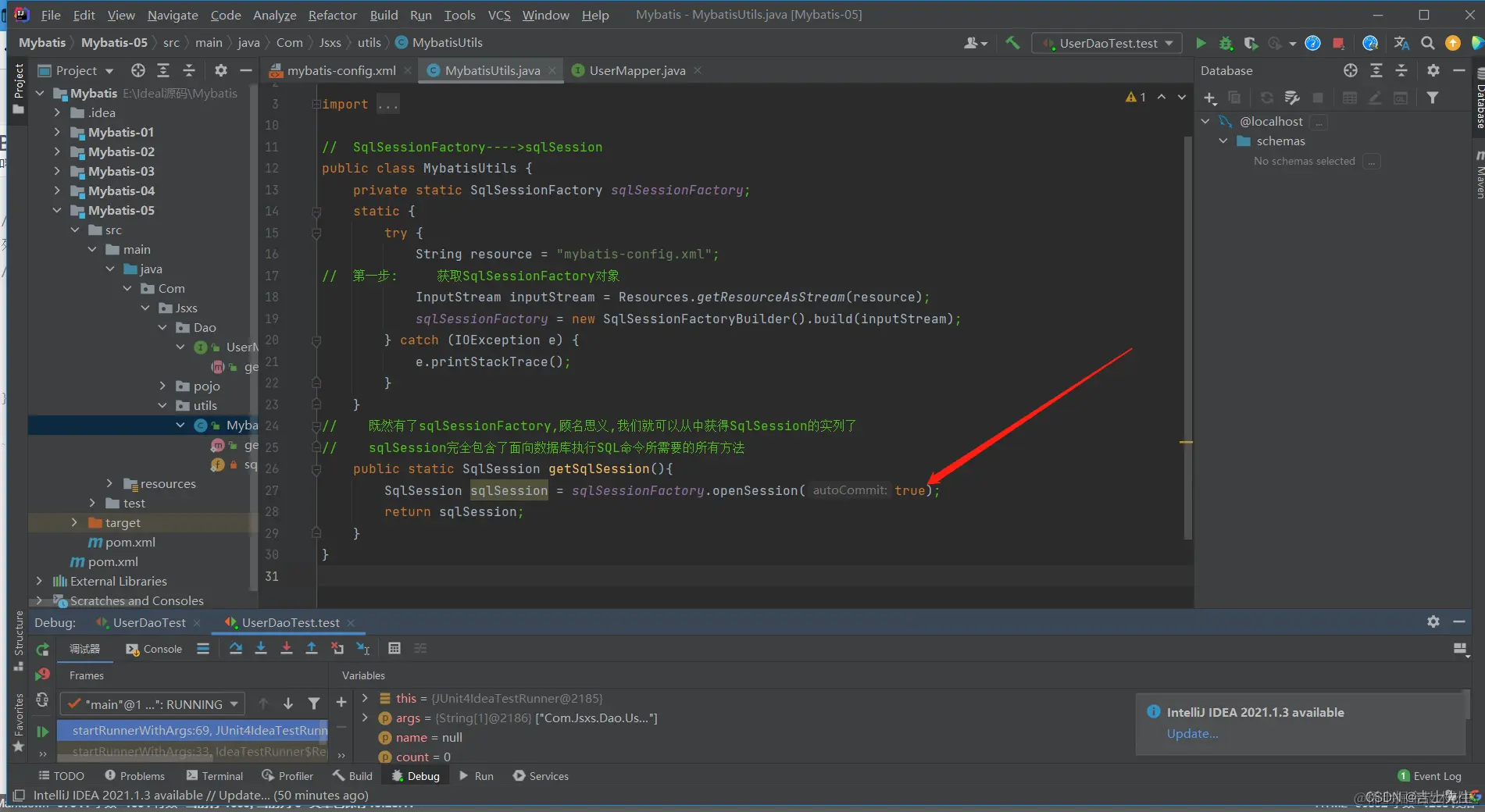Image resolution: width=1485 pixels, height=812 pixels.
Task: Stop the running process with red square
Action: tap(1338, 43)
